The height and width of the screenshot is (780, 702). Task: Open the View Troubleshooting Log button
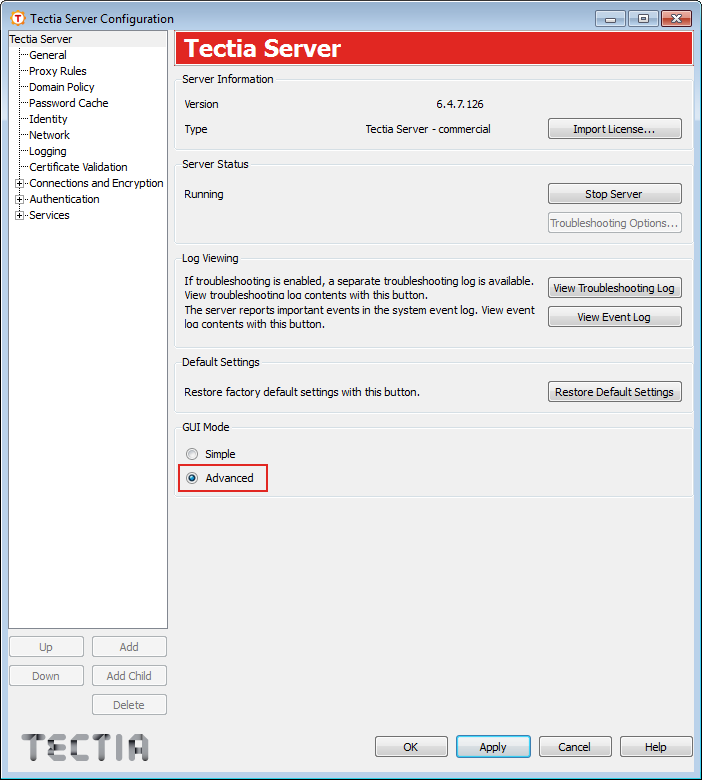[614, 288]
